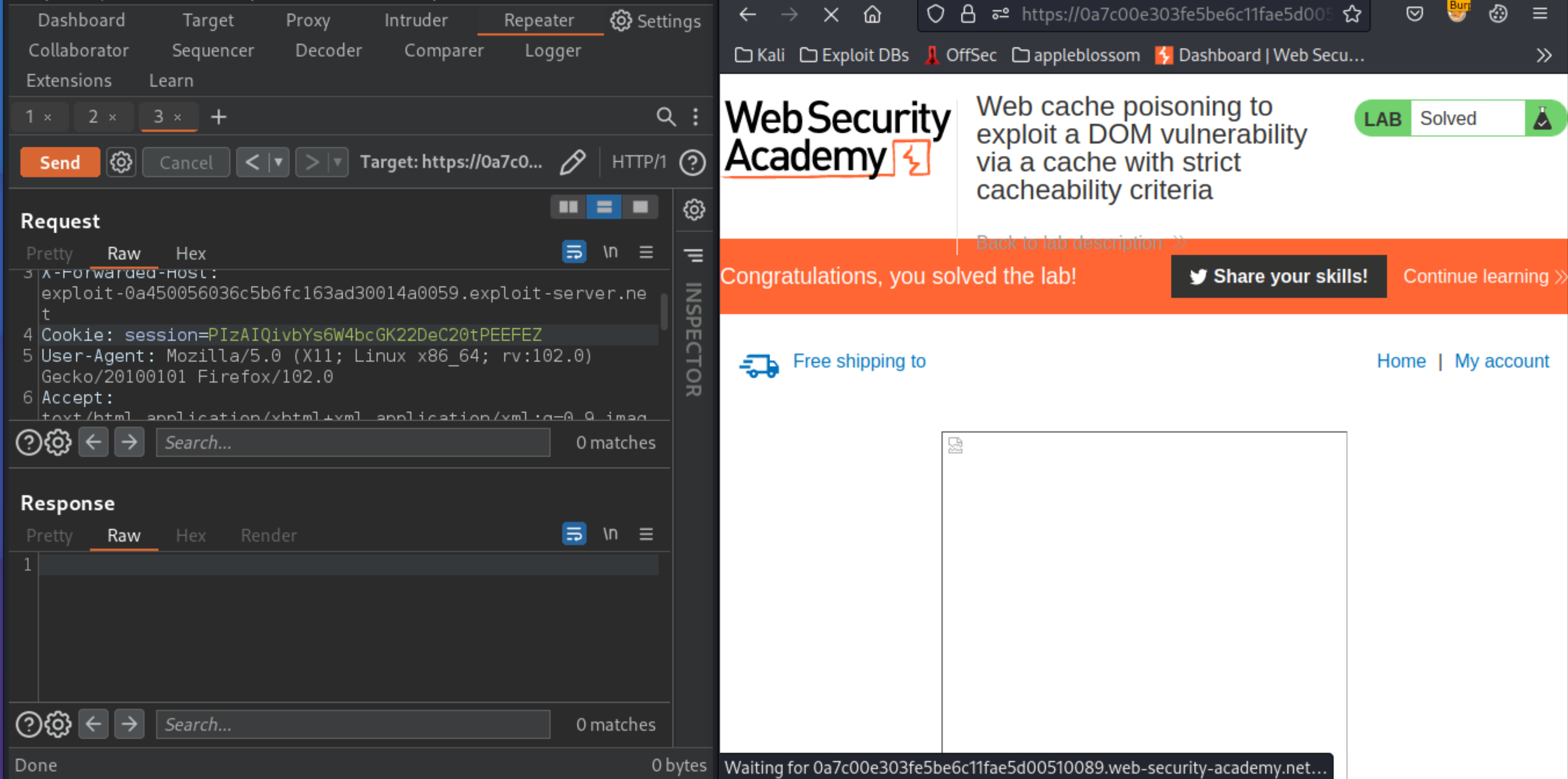Open Inspector settings gear icon
Image resolution: width=1568 pixels, height=779 pixels.
(693, 209)
